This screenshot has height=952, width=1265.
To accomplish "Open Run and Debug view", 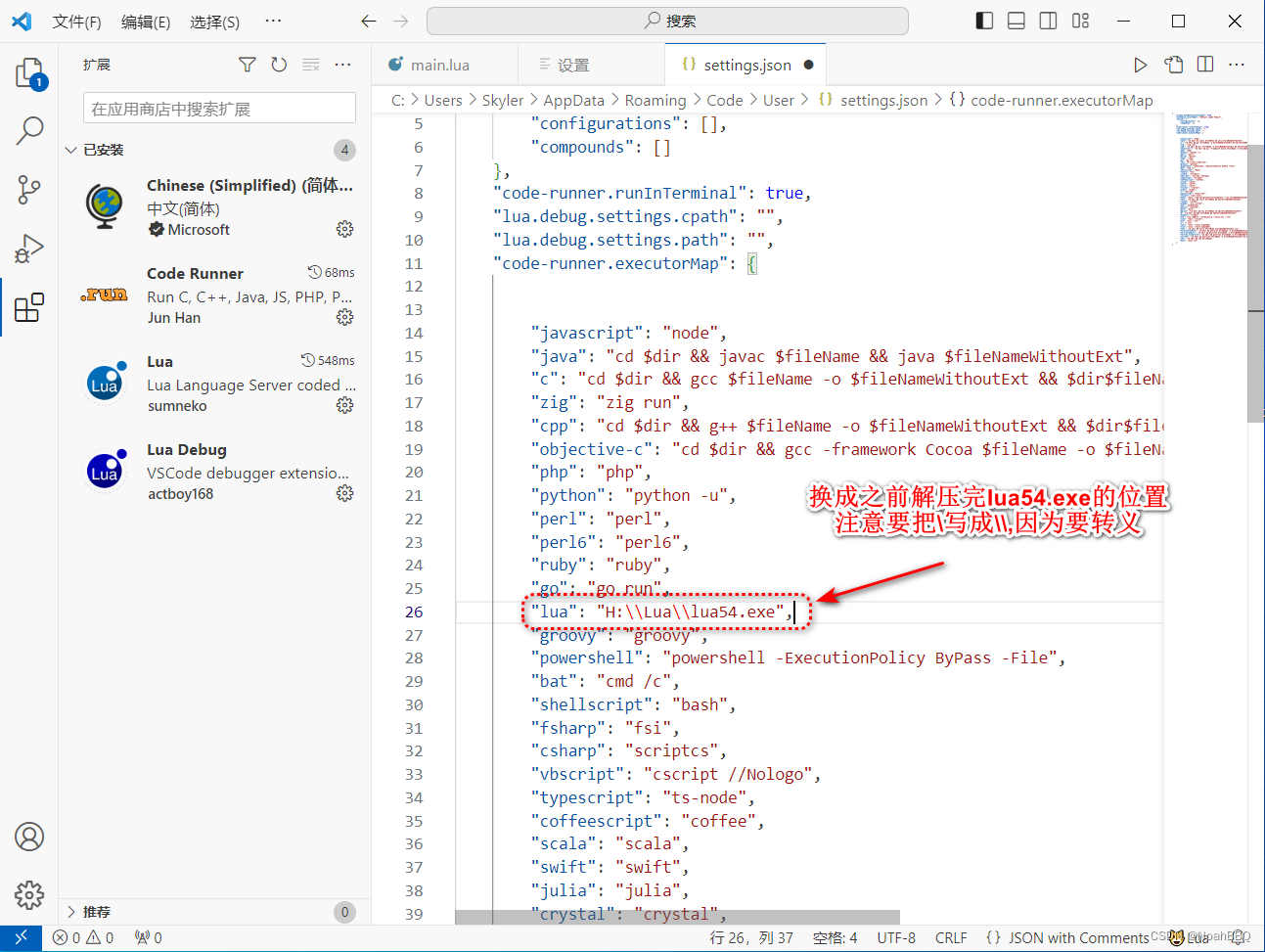I will click(29, 249).
